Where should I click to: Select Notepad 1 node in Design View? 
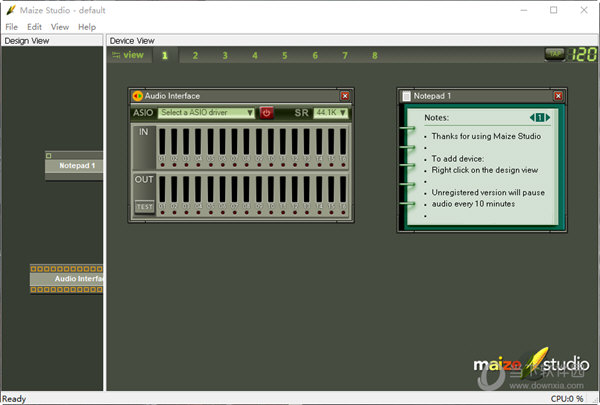[x=74, y=165]
